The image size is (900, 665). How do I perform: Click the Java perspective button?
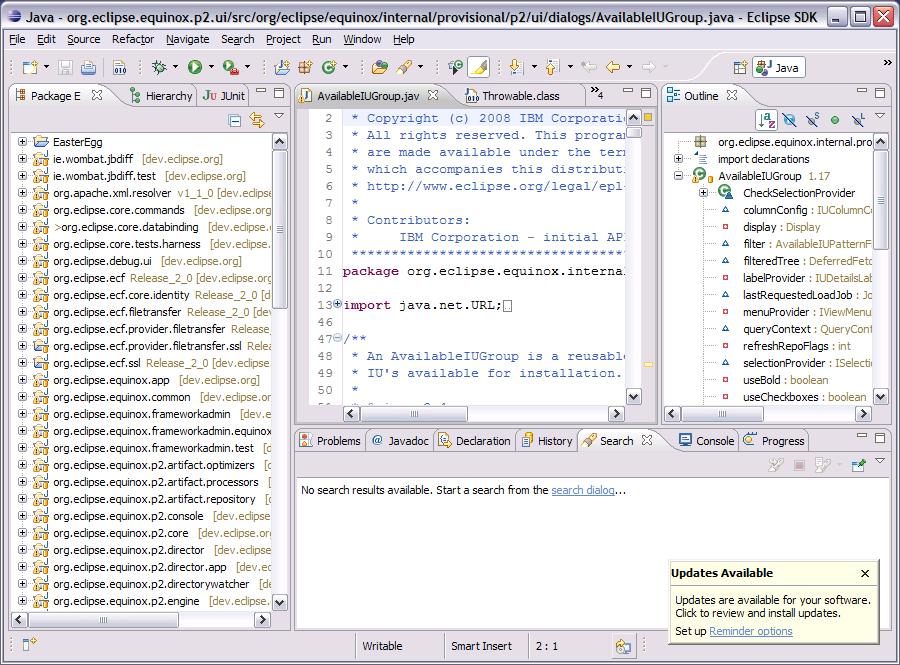[x=779, y=67]
